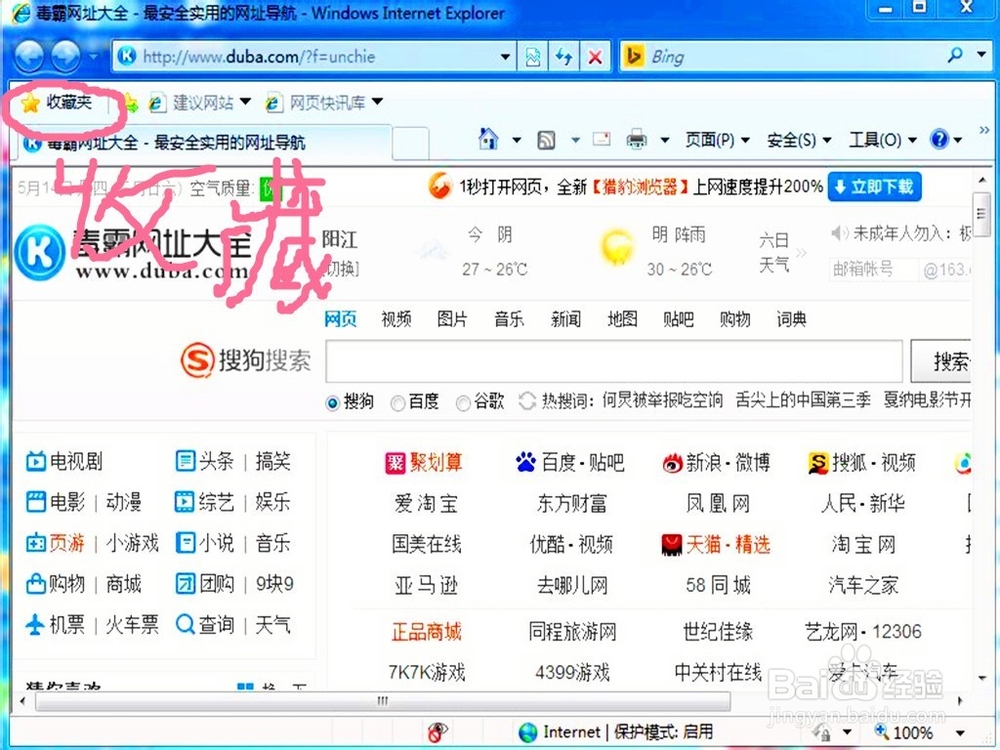This screenshot has height=750, width=1000.
Task: Click the status bar popup blocker icon
Action: tap(437, 732)
